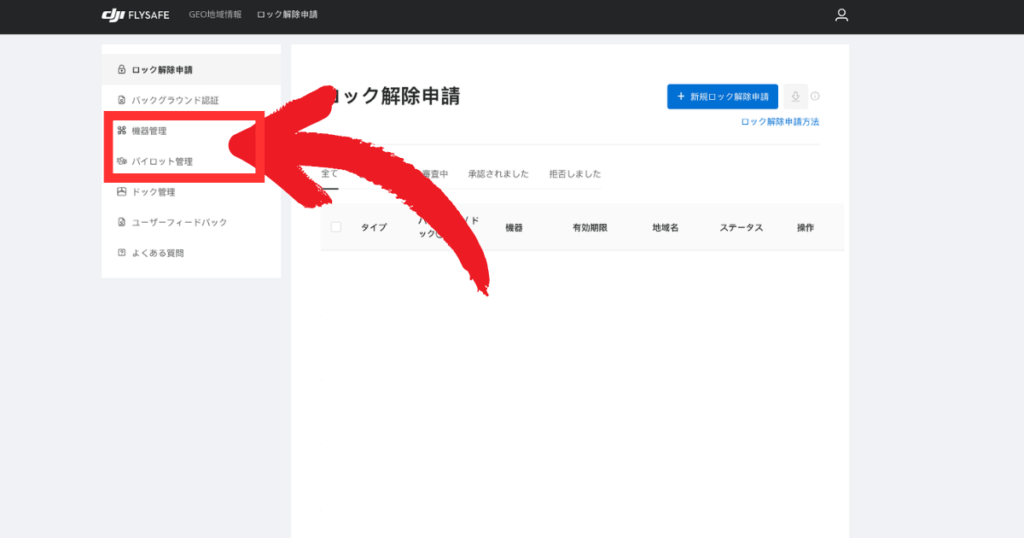This screenshot has width=1024, height=538.
Task: Click the ドック管理 dock icon in sidebar
Action: click(122, 192)
